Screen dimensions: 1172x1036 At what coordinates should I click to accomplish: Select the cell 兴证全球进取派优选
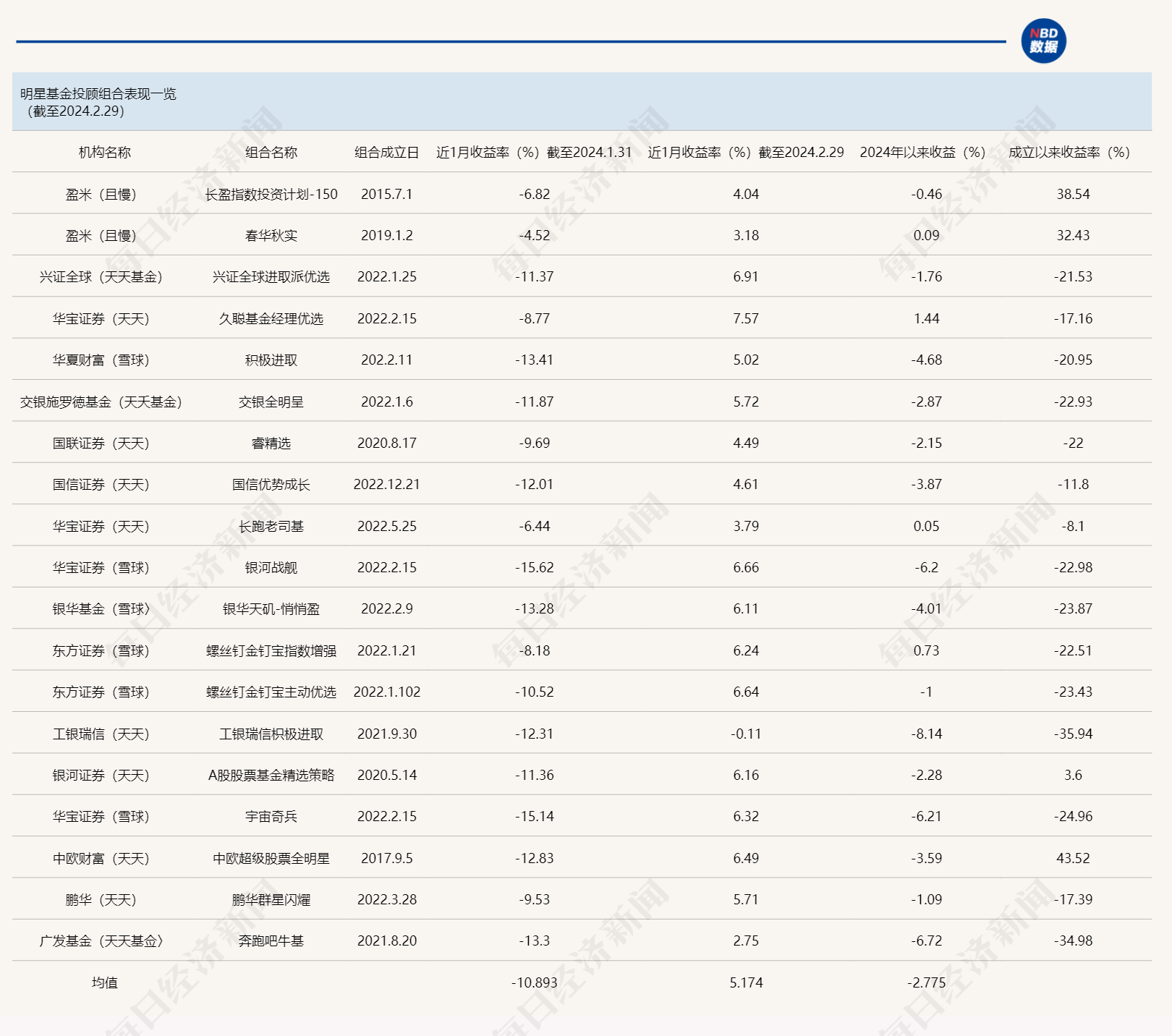[x=271, y=277]
